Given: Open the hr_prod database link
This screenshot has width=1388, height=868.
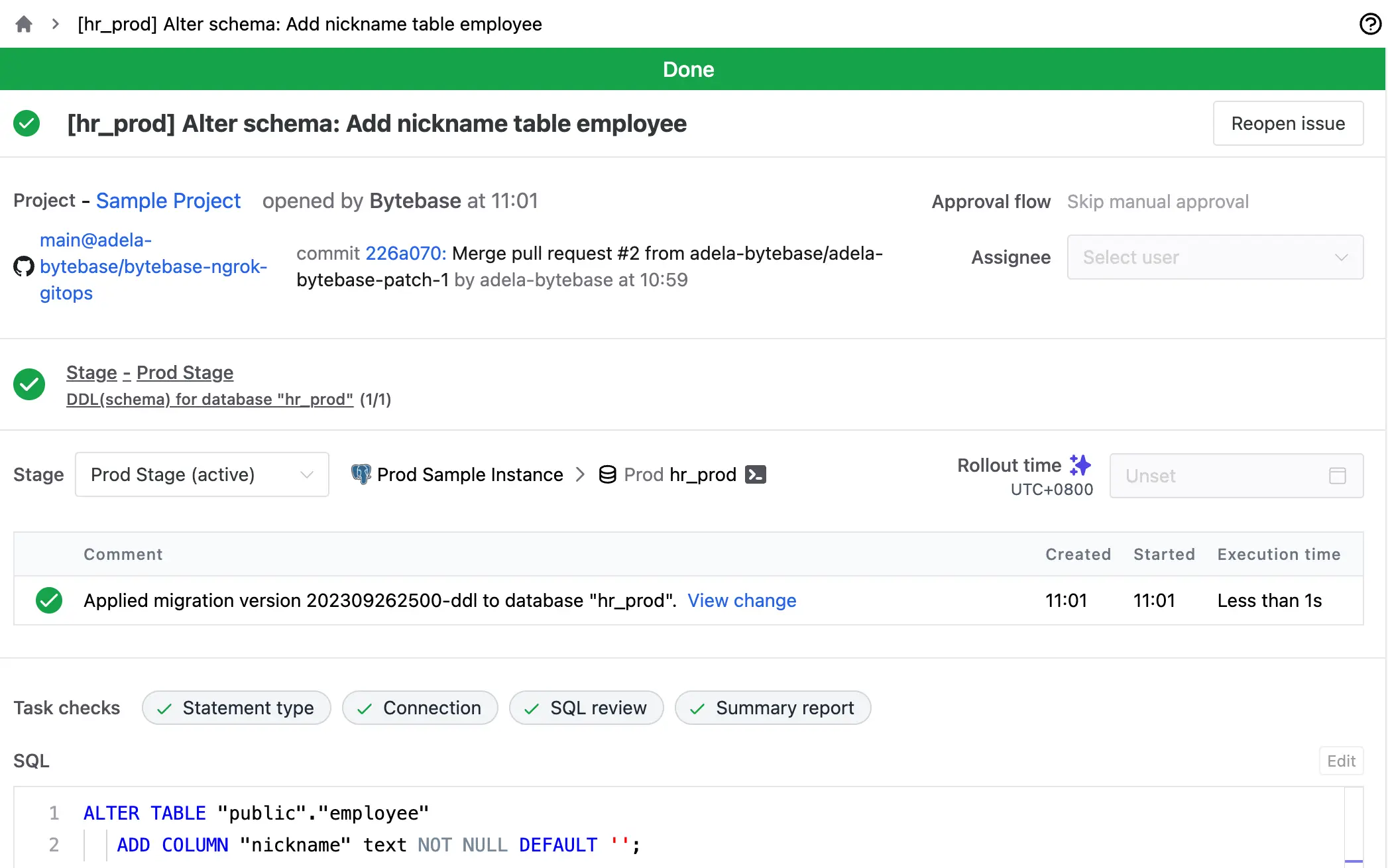Looking at the screenshot, I should (x=703, y=474).
